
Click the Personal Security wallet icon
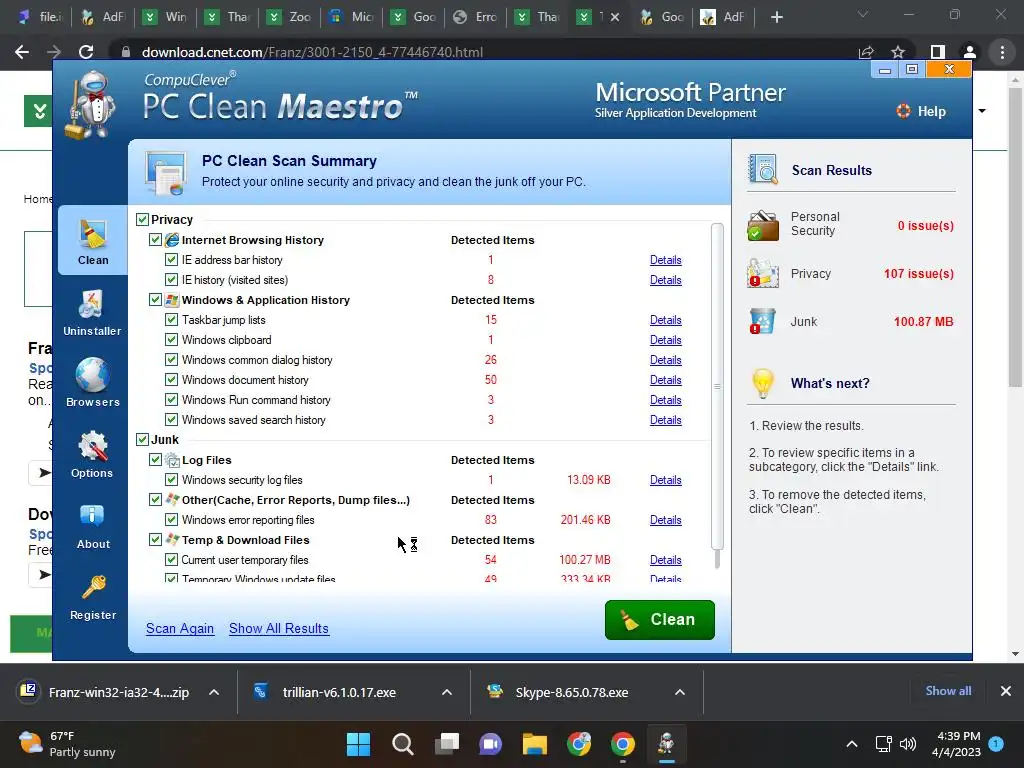point(763,225)
